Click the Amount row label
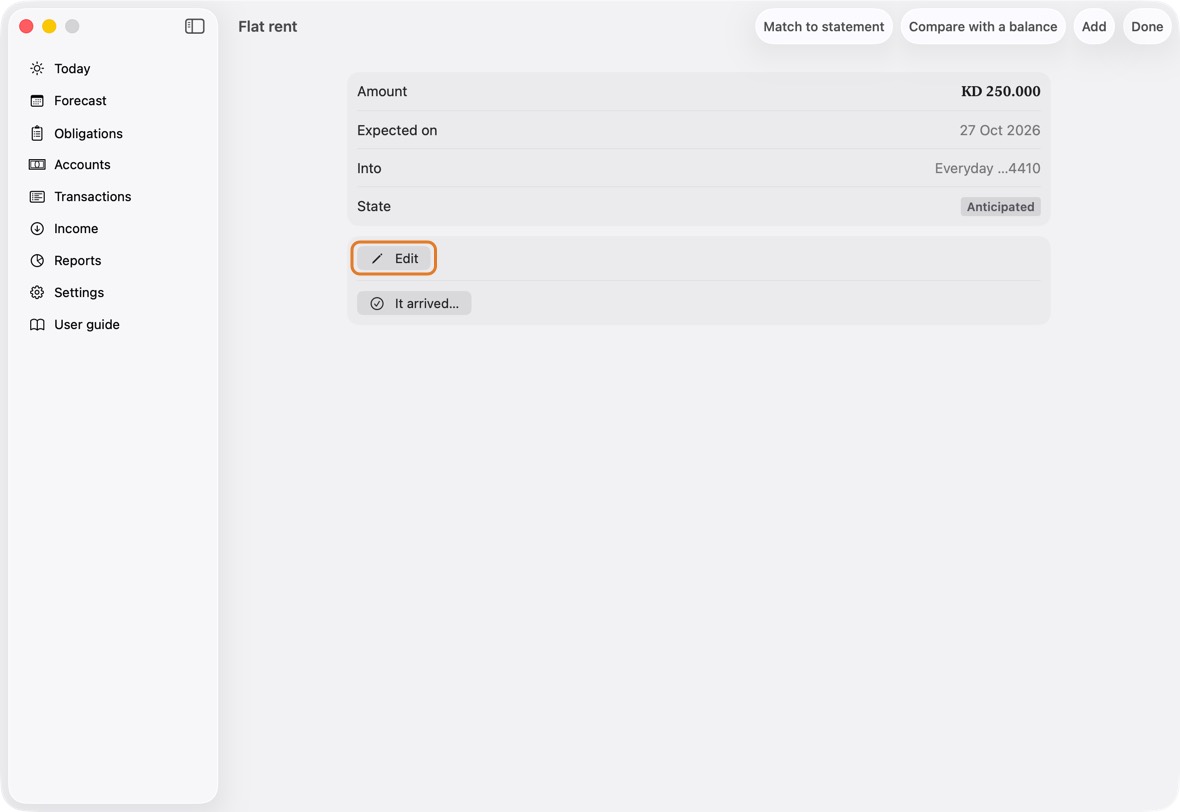Viewport: 1180px width, 812px height. 382,91
